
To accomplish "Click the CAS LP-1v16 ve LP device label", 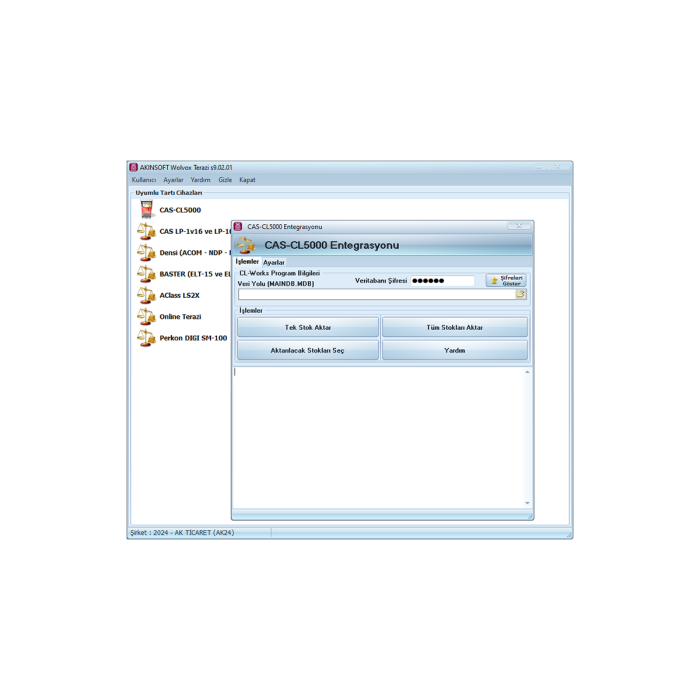I will (x=195, y=231).
